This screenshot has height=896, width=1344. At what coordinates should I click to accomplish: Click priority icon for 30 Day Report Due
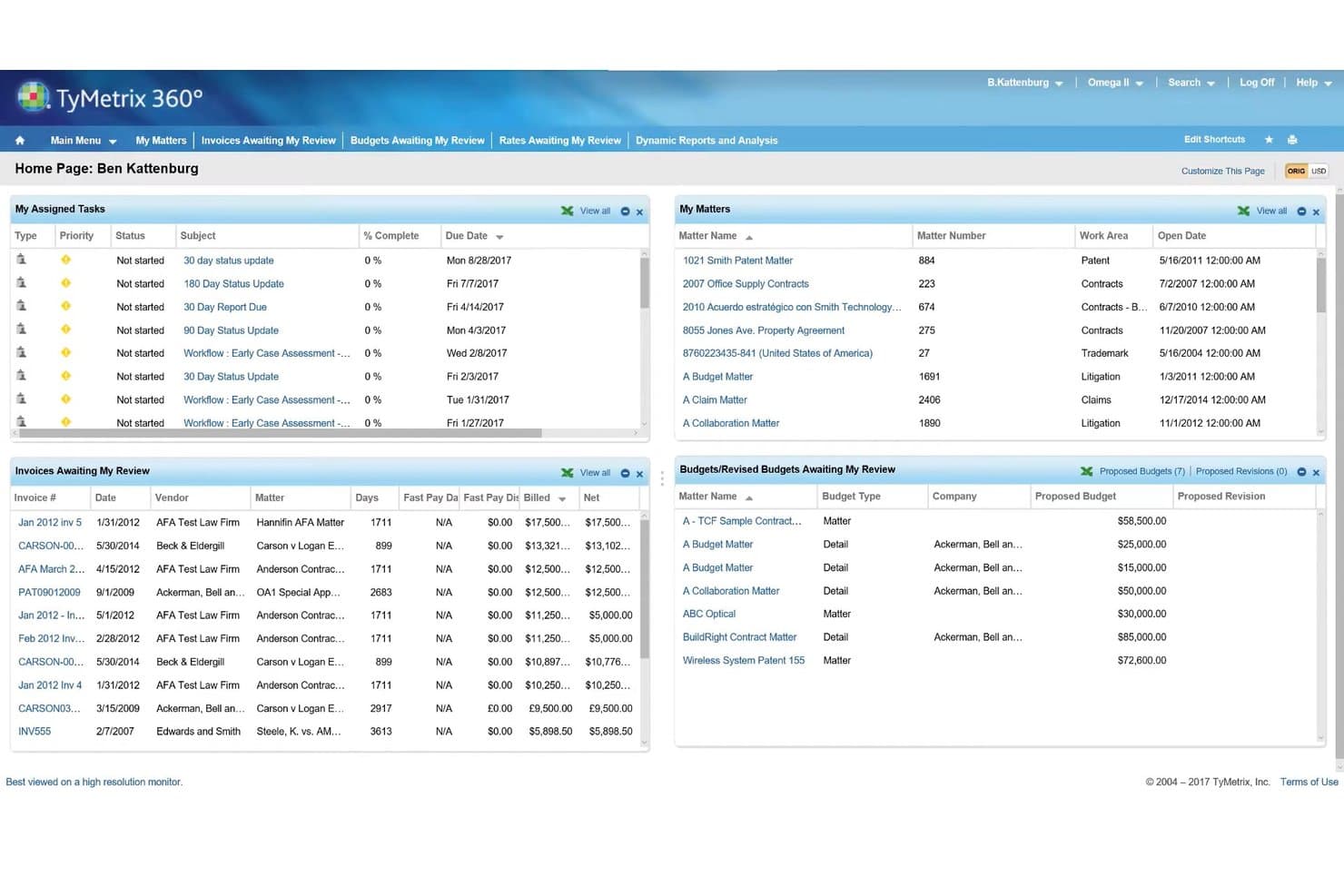[x=65, y=306]
